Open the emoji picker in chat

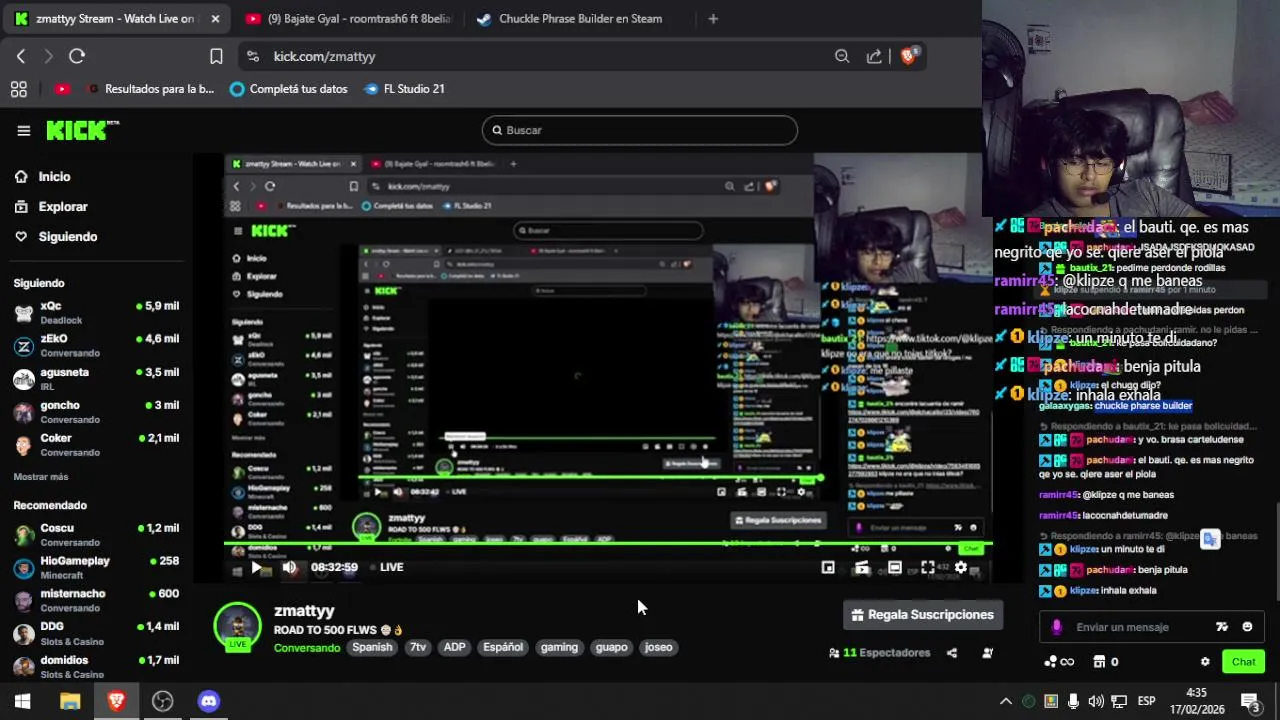(1247, 627)
